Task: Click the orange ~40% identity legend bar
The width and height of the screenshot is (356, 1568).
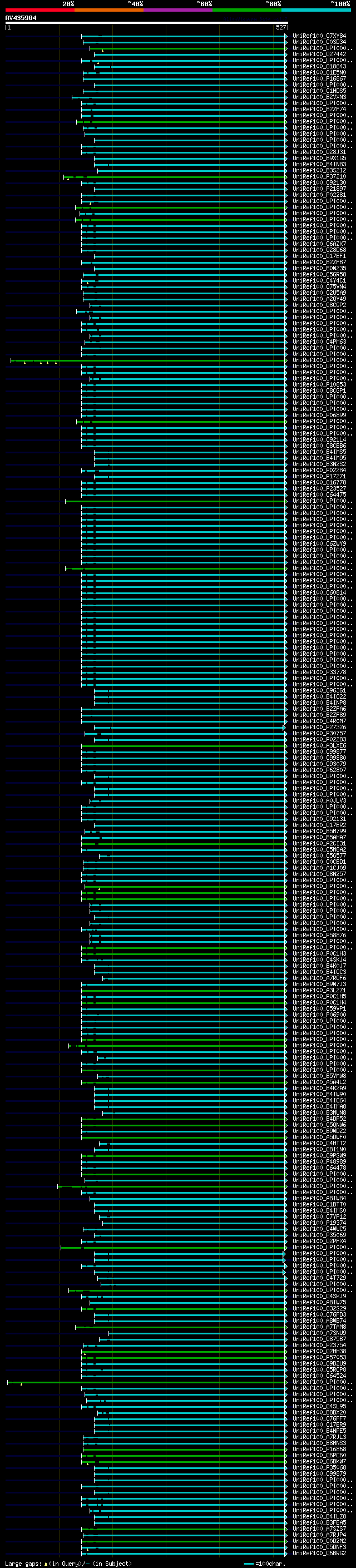Action: point(109,11)
